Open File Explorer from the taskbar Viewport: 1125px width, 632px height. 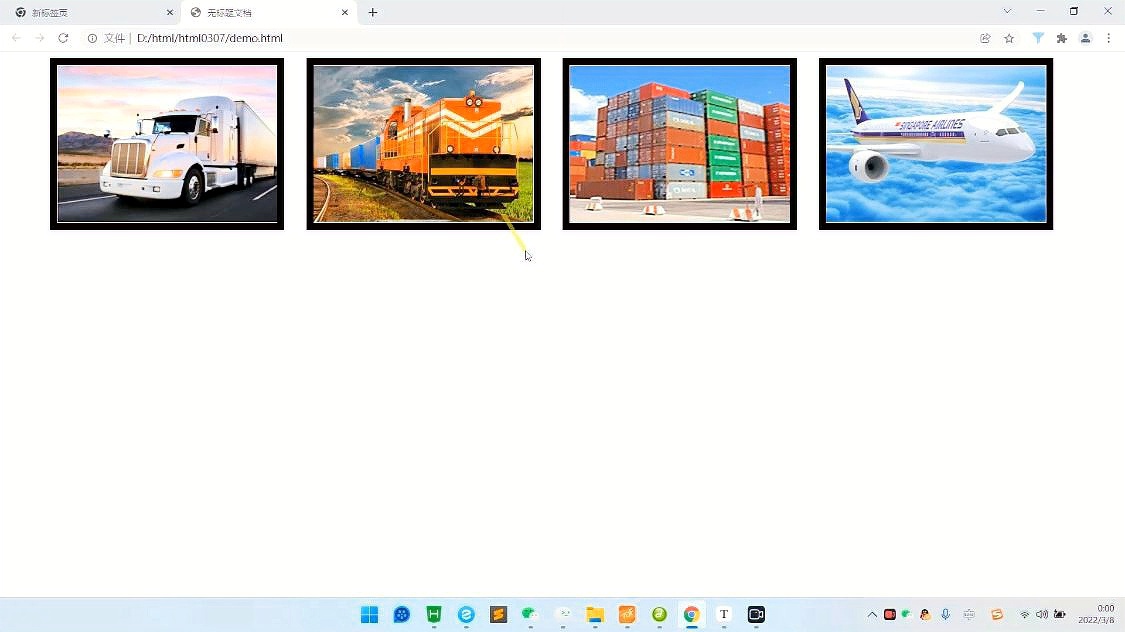click(595, 615)
